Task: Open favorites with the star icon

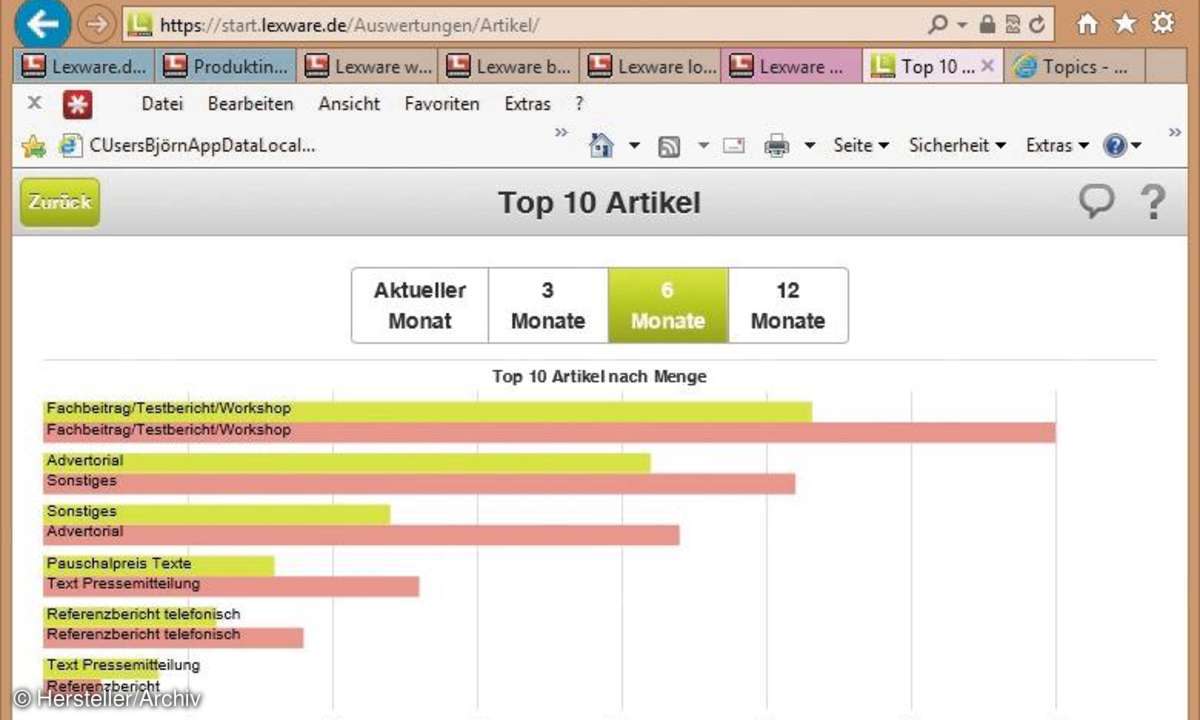Action: [x=1125, y=24]
